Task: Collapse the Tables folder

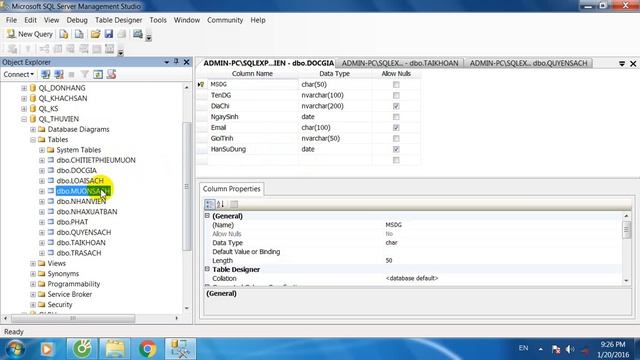Action: point(33,140)
